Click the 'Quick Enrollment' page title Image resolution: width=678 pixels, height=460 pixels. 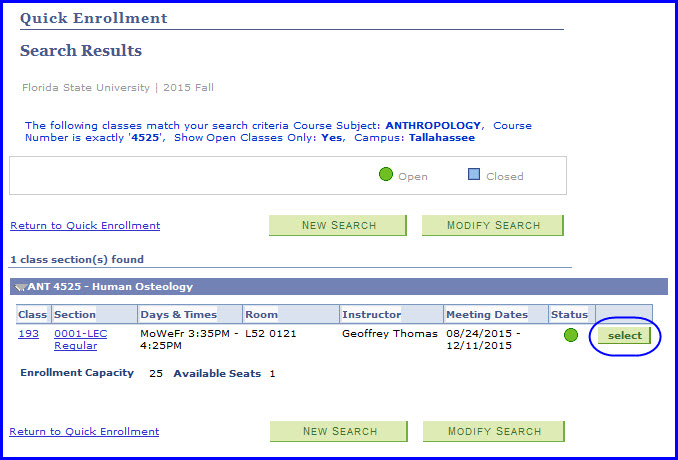94,18
